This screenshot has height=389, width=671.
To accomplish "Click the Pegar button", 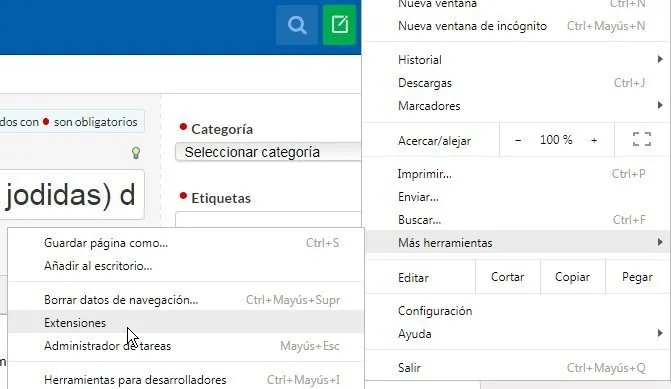I will tap(637, 277).
